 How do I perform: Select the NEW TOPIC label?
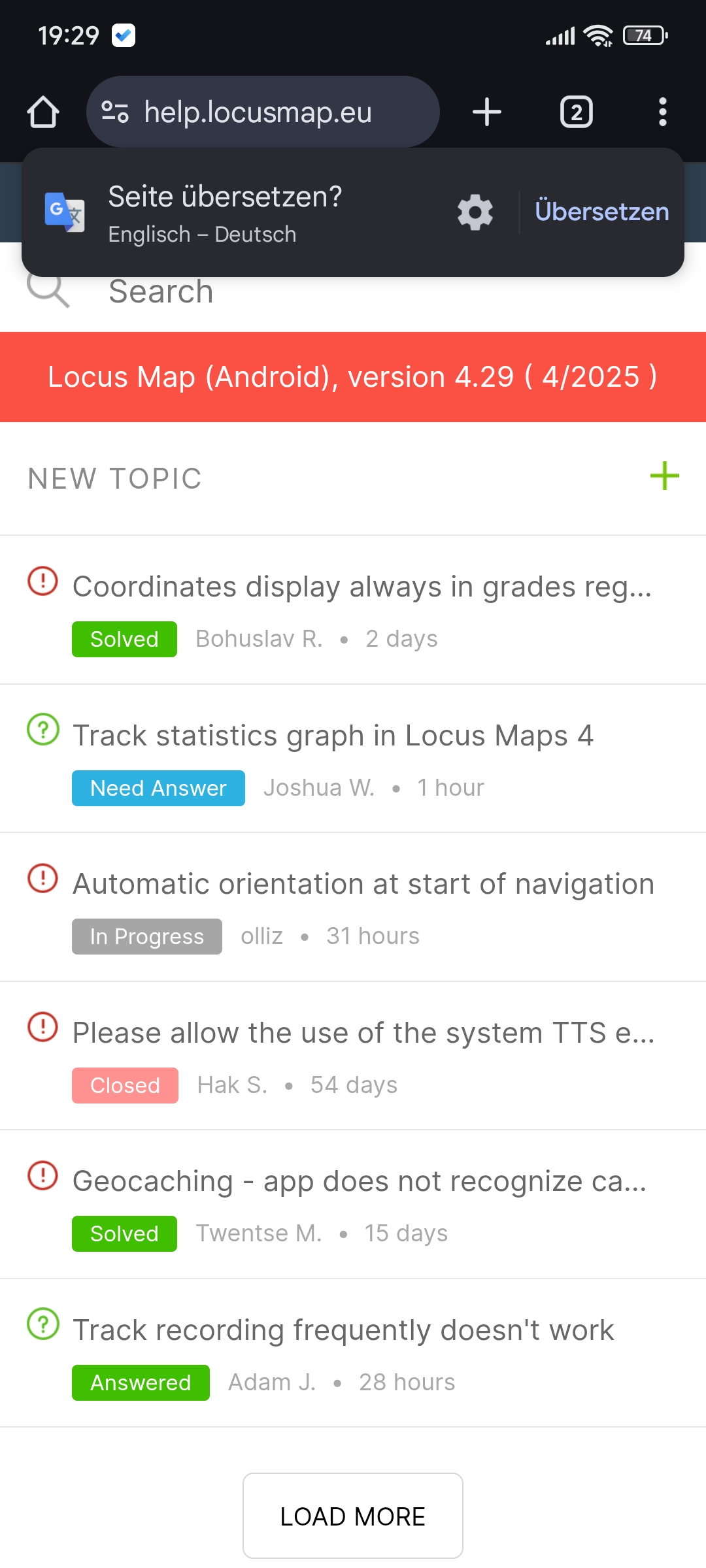point(115,478)
